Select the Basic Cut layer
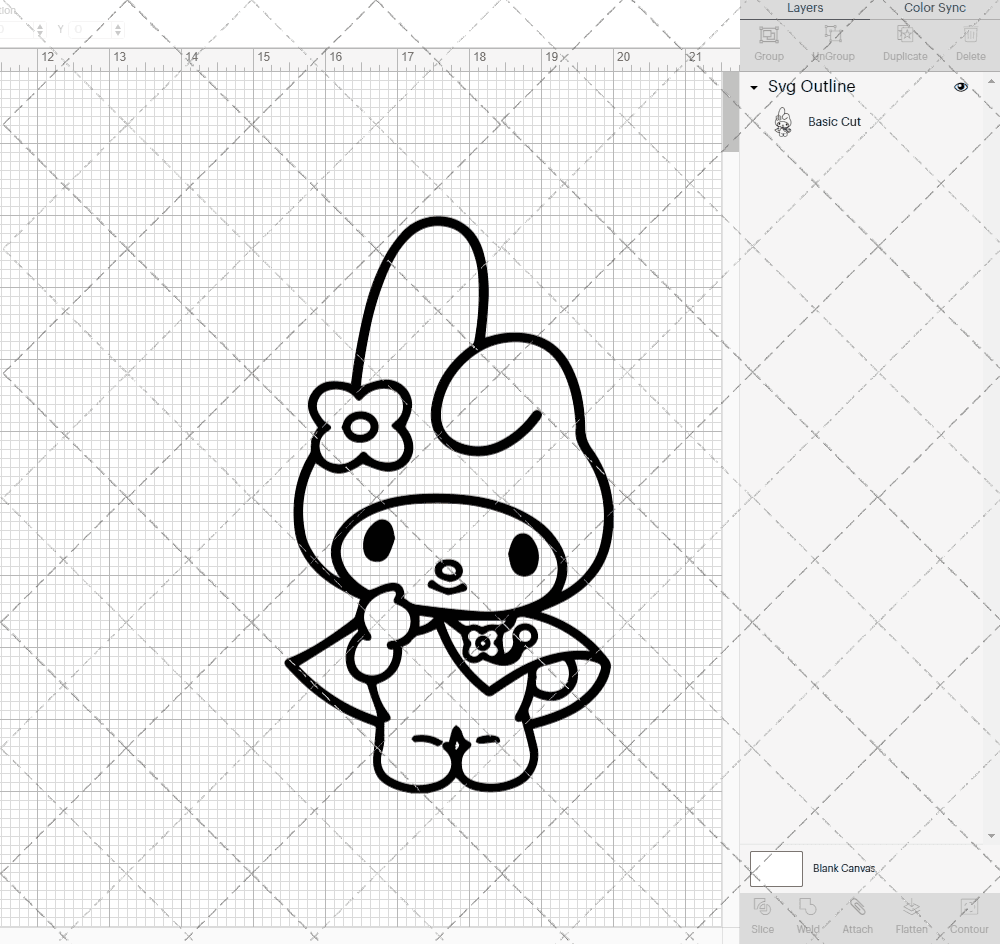Image resolution: width=1000 pixels, height=944 pixels. click(x=834, y=121)
